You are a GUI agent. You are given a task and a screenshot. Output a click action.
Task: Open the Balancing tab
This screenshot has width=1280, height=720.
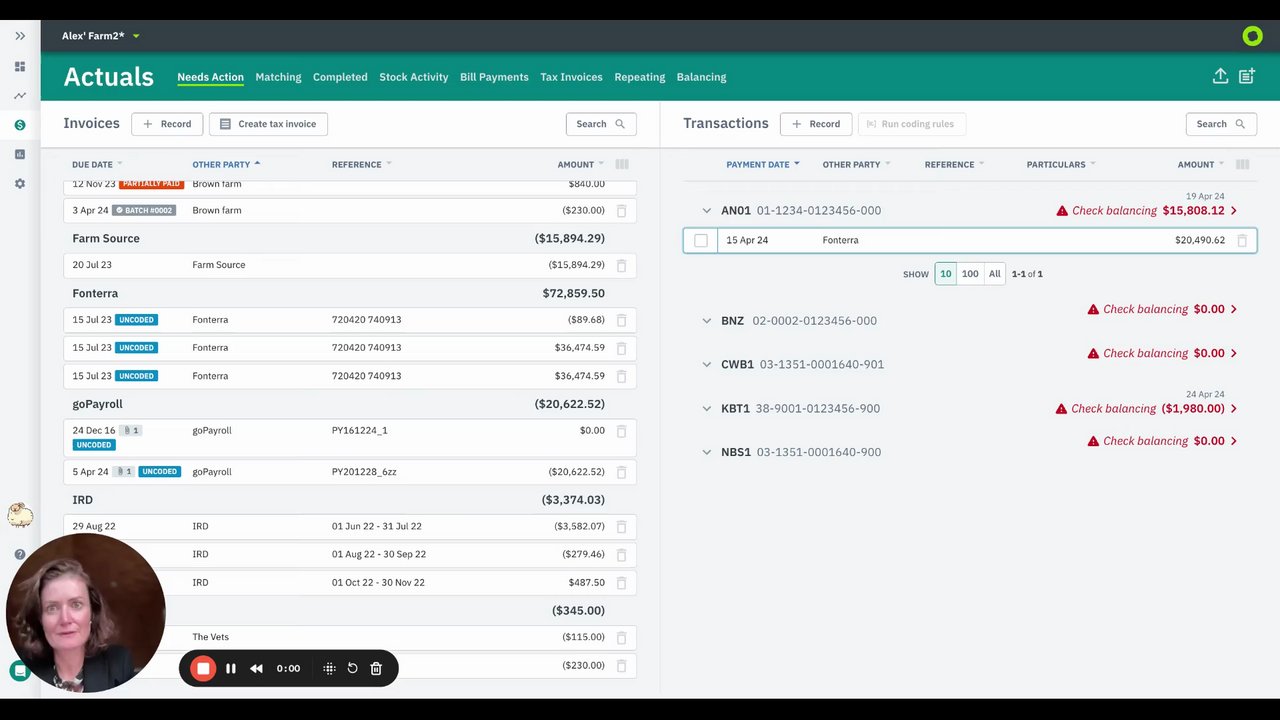[702, 77]
